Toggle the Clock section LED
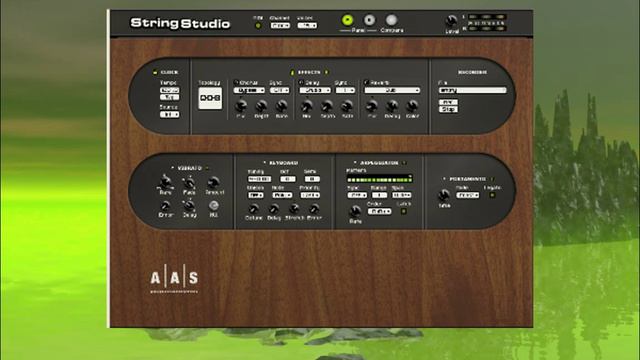 [x=155, y=72]
